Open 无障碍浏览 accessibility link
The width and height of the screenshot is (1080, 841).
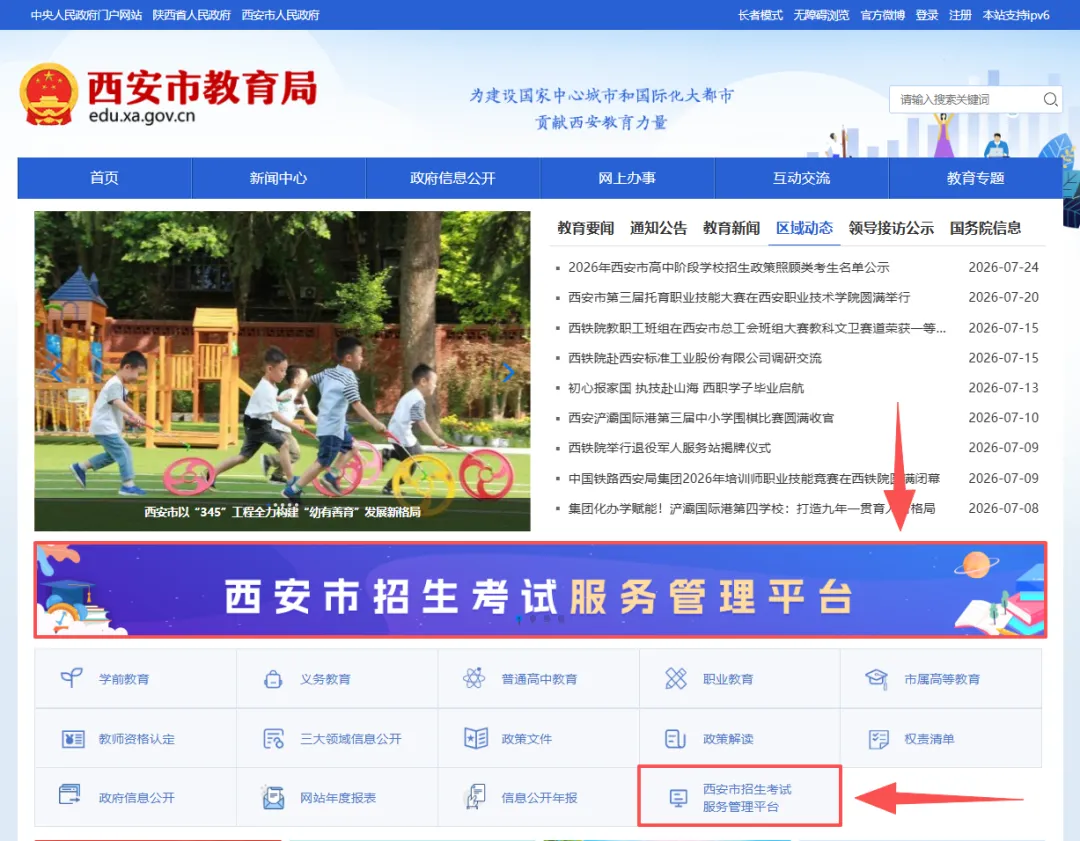coord(822,15)
